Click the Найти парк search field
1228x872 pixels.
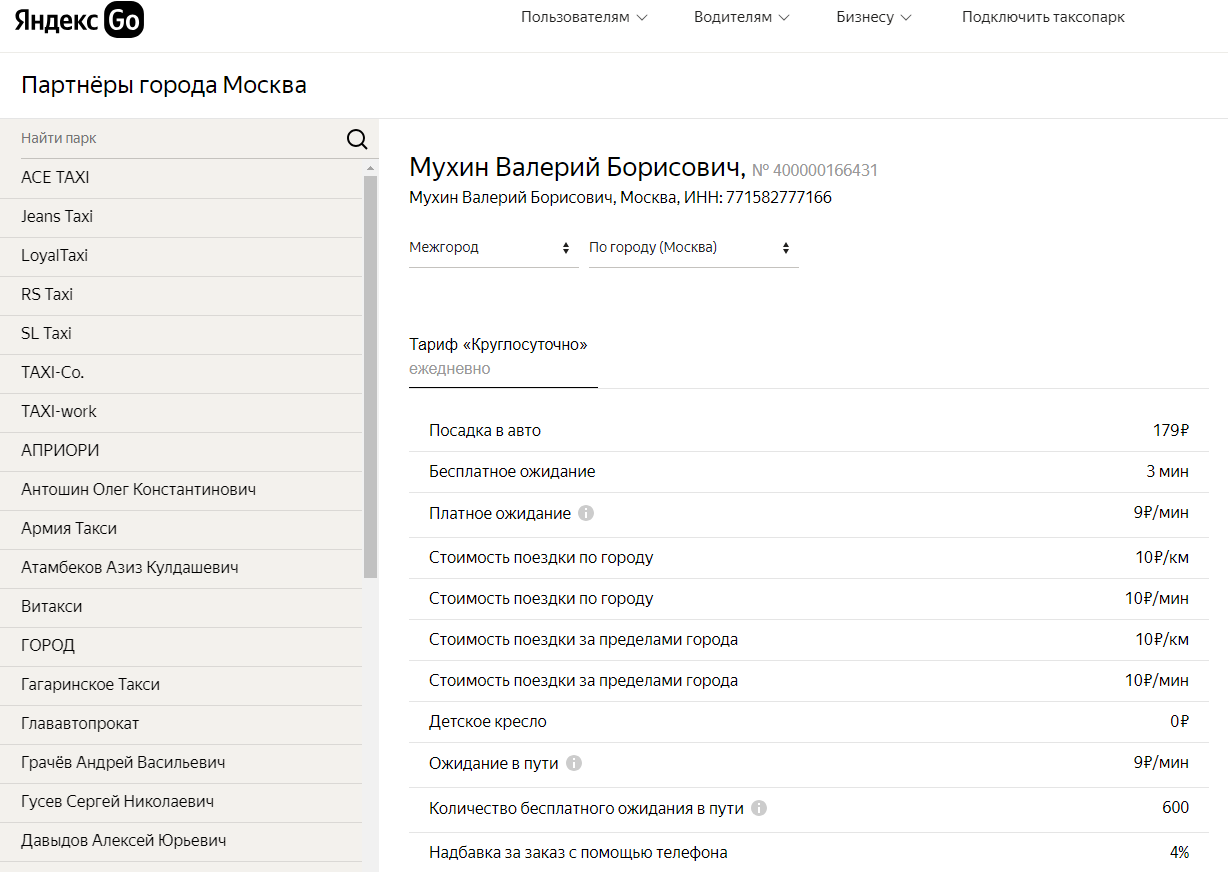pyautogui.click(x=180, y=139)
